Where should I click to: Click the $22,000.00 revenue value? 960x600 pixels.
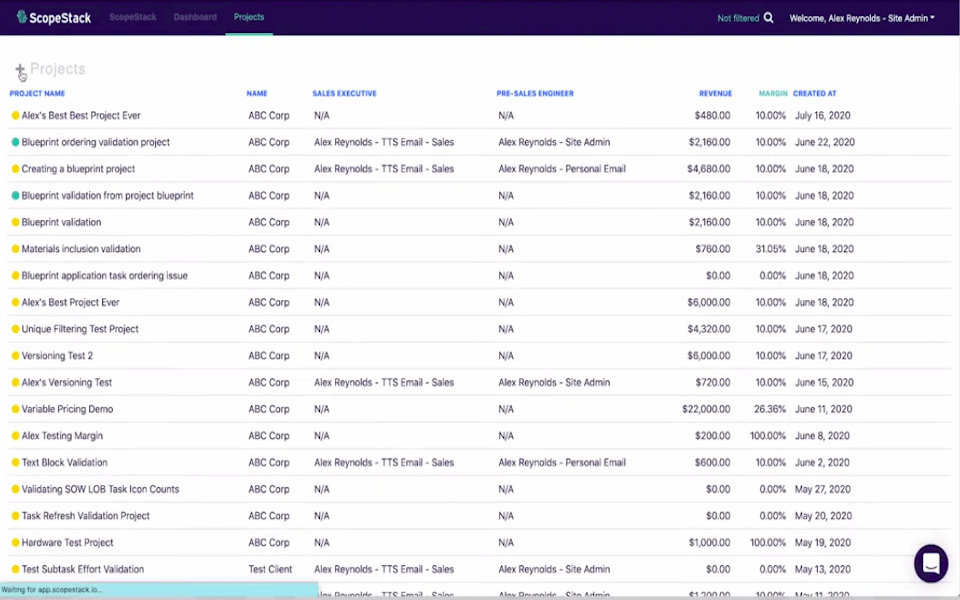pos(706,409)
